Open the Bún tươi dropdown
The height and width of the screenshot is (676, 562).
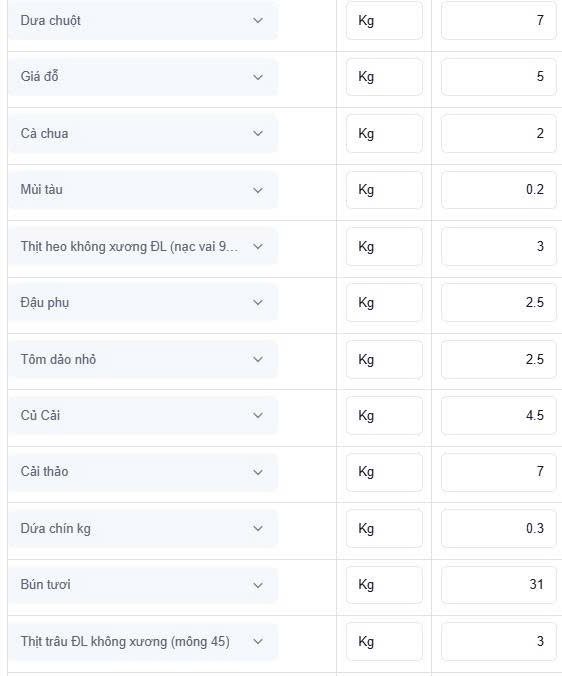(x=142, y=585)
